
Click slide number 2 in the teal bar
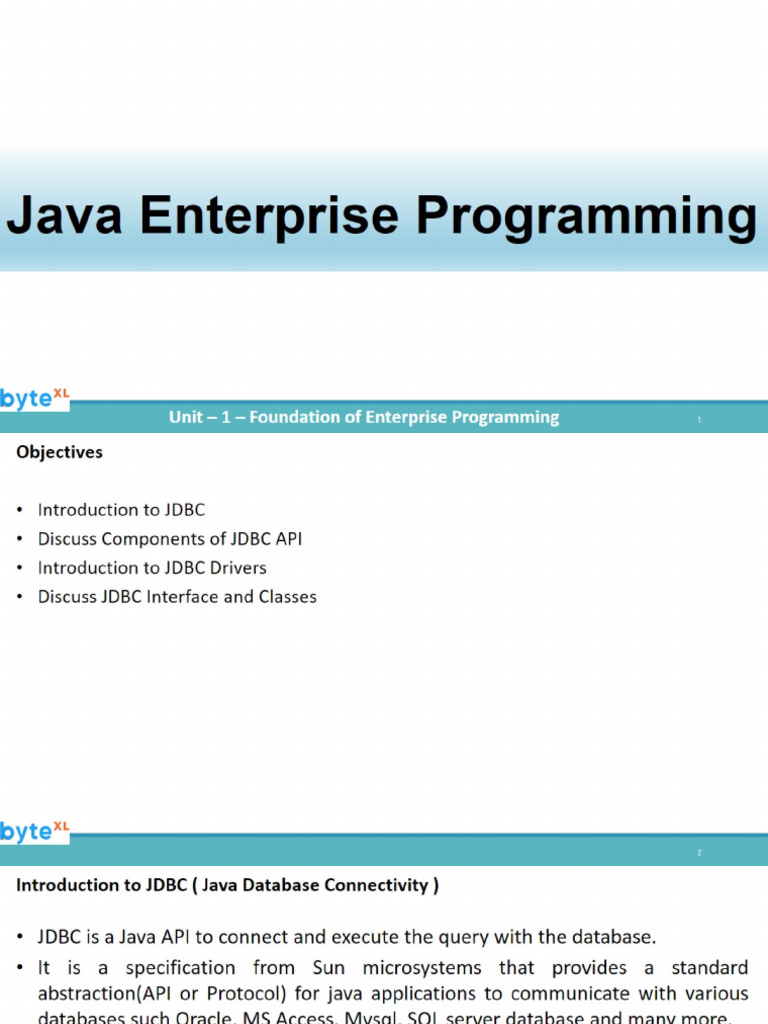point(699,853)
